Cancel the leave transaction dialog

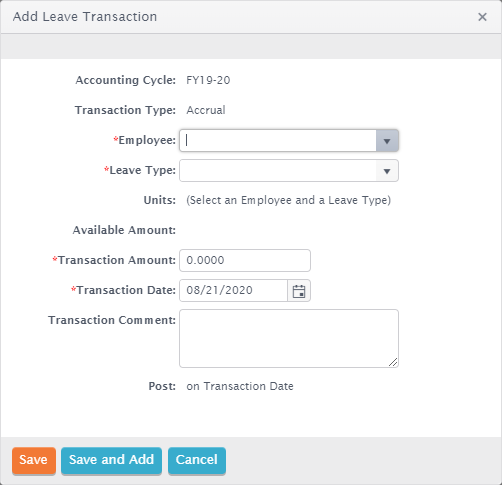coord(197,460)
